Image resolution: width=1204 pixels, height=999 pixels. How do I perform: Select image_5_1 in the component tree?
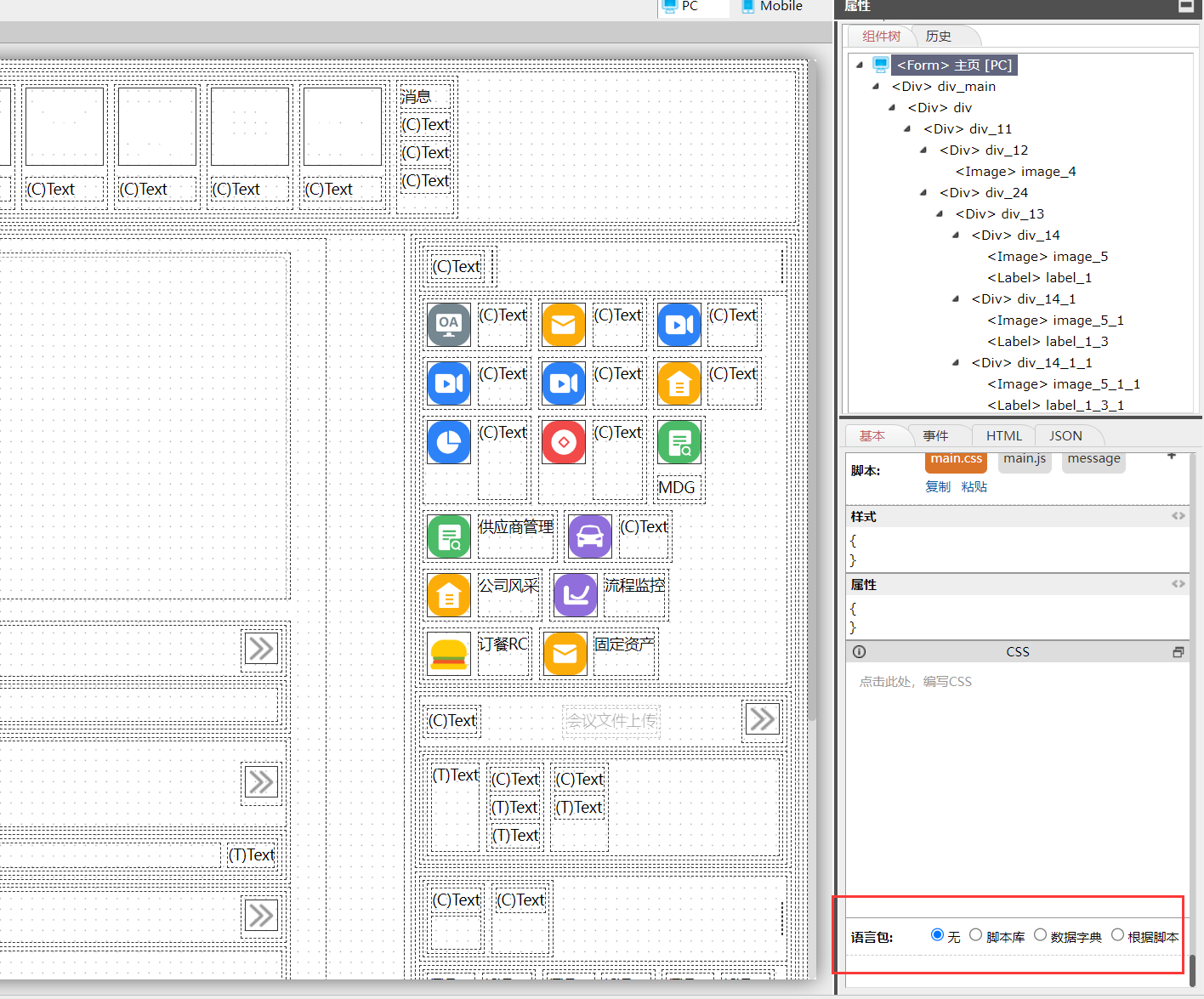coord(1055,321)
